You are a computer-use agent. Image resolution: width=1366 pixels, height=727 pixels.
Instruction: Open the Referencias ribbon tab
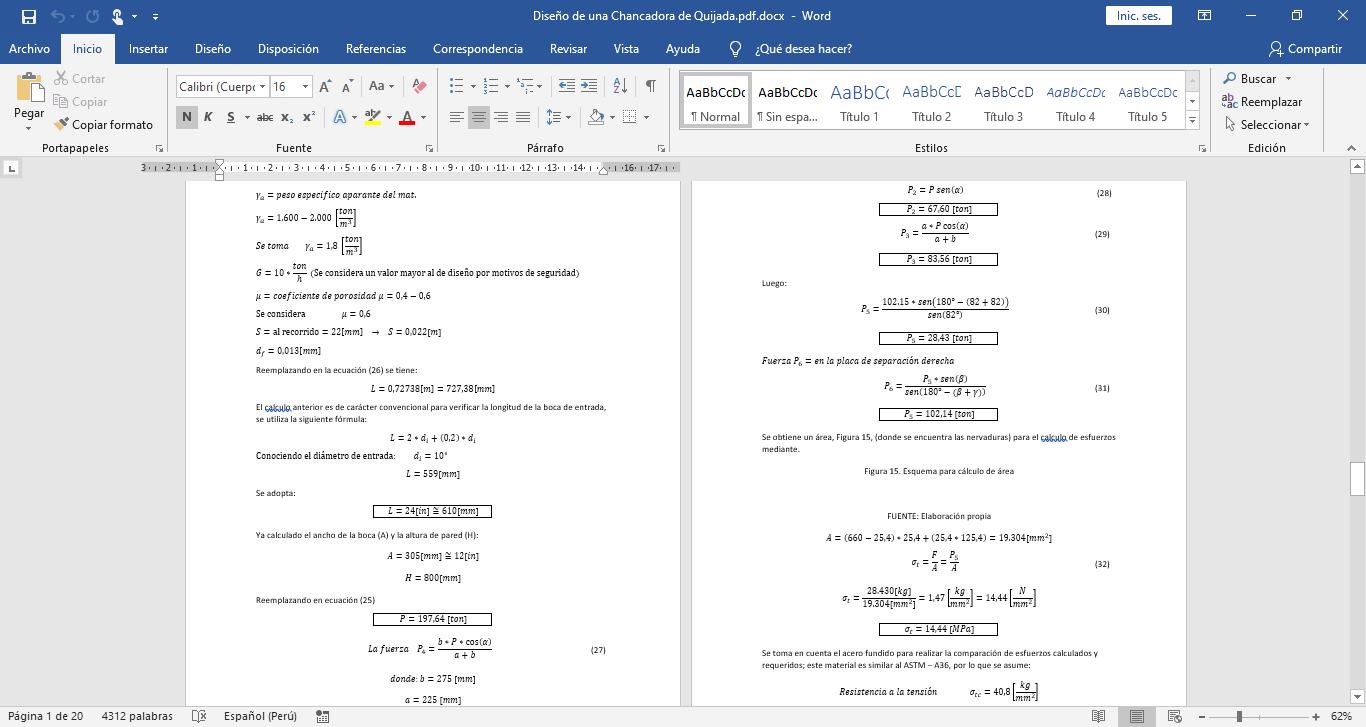click(376, 48)
